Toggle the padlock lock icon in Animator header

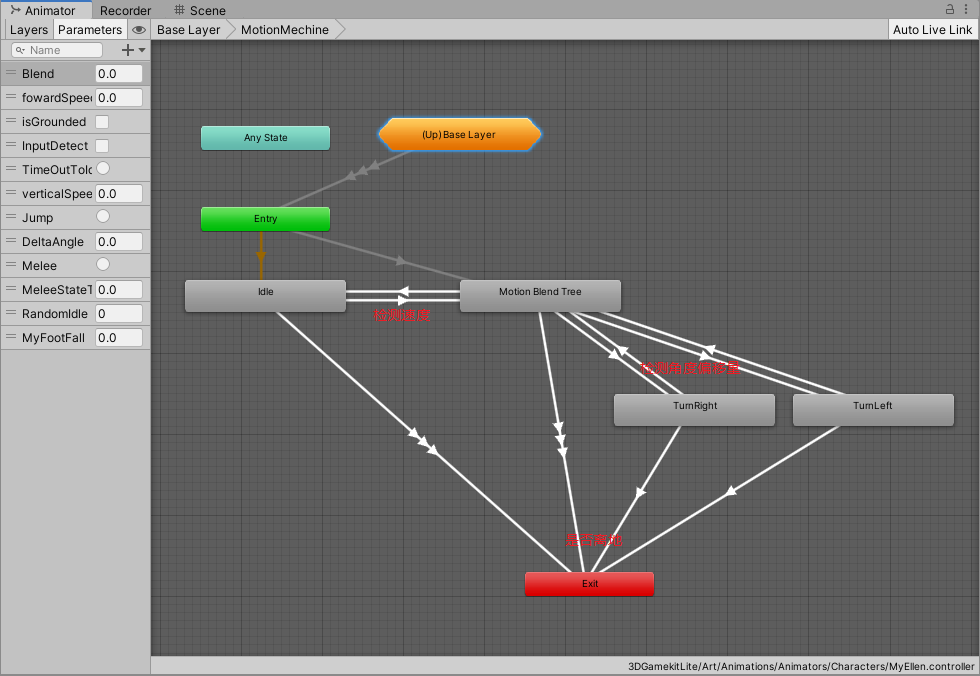pos(950,9)
